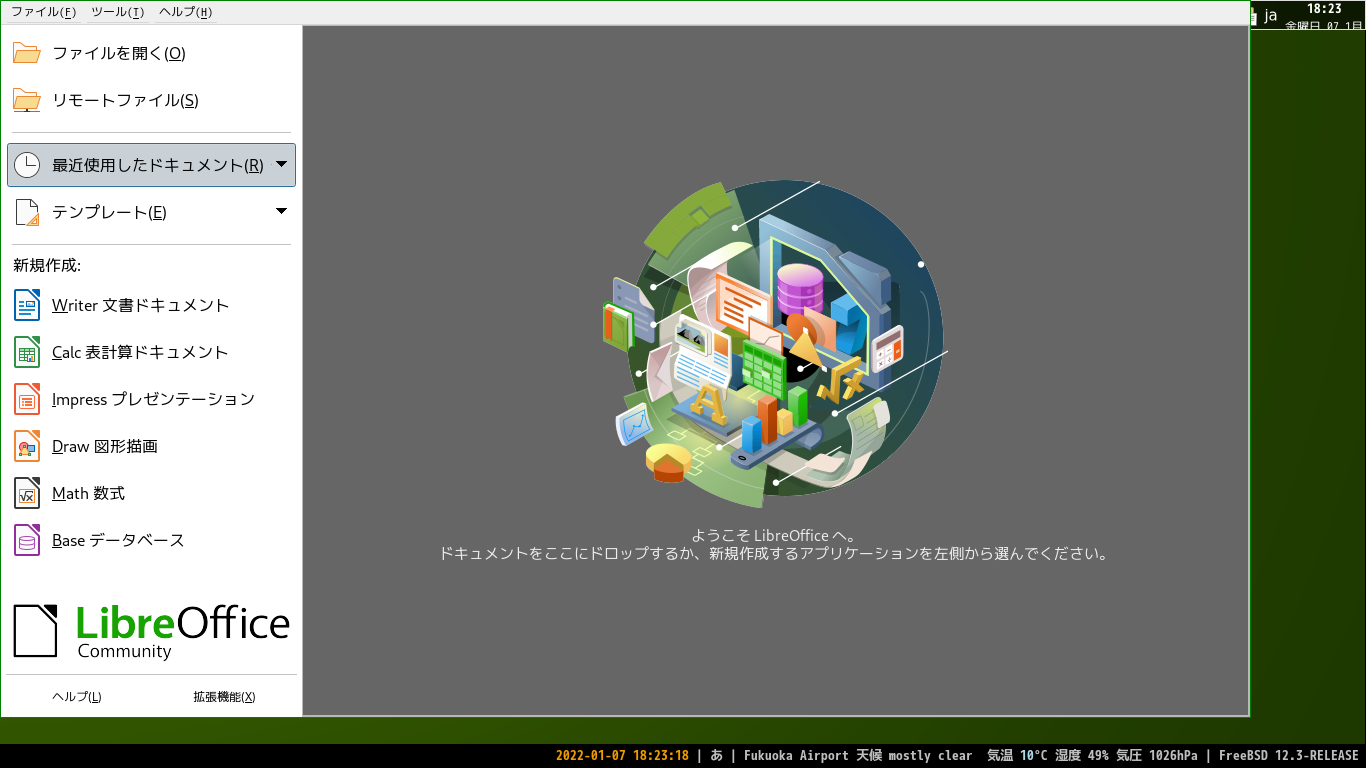This screenshot has width=1366, height=768.
Task: Click the remote files folder icon
Action: 26,100
